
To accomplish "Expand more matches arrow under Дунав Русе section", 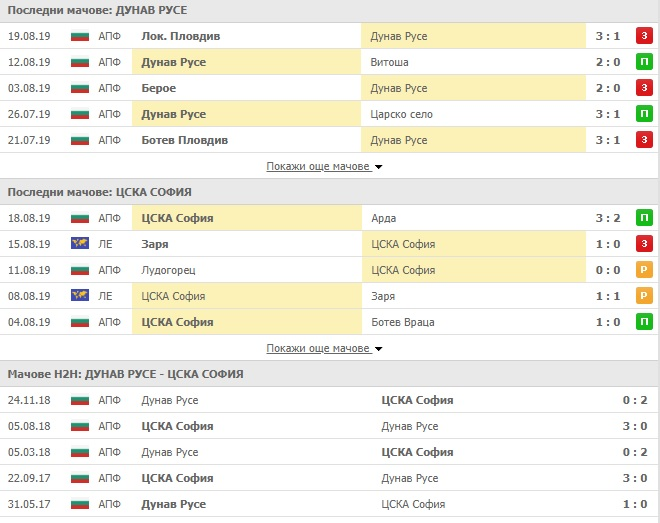I will pyautogui.click(x=378, y=167).
